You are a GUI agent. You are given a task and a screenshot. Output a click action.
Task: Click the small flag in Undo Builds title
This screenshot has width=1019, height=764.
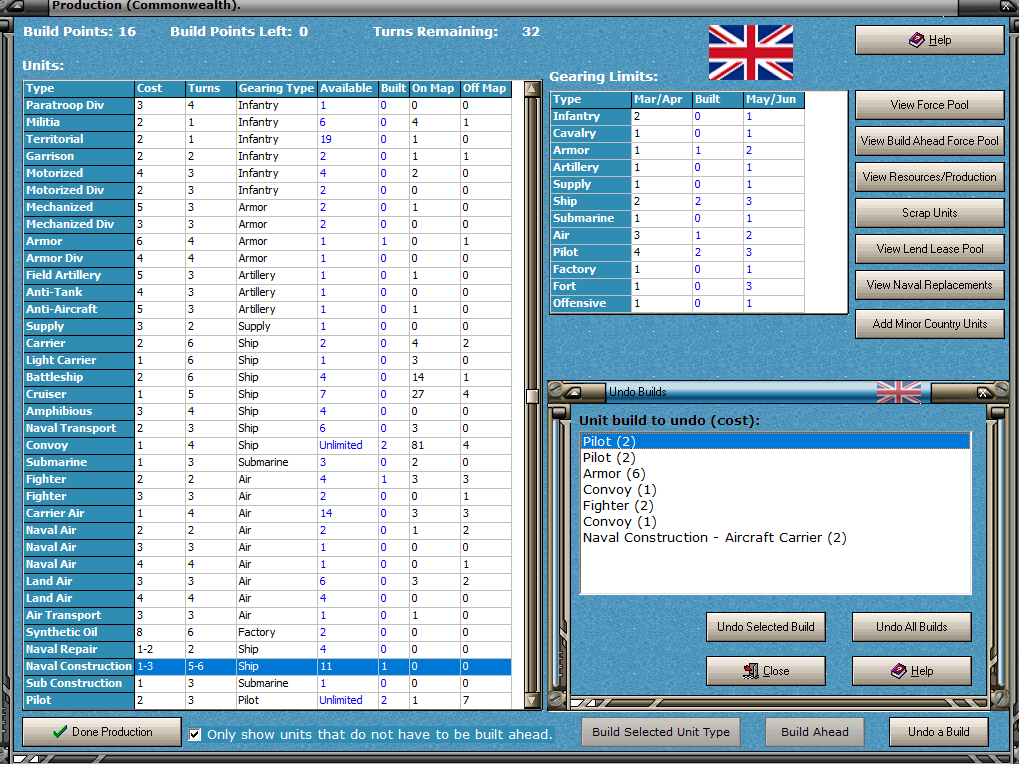pyautogui.click(x=899, y=392)
